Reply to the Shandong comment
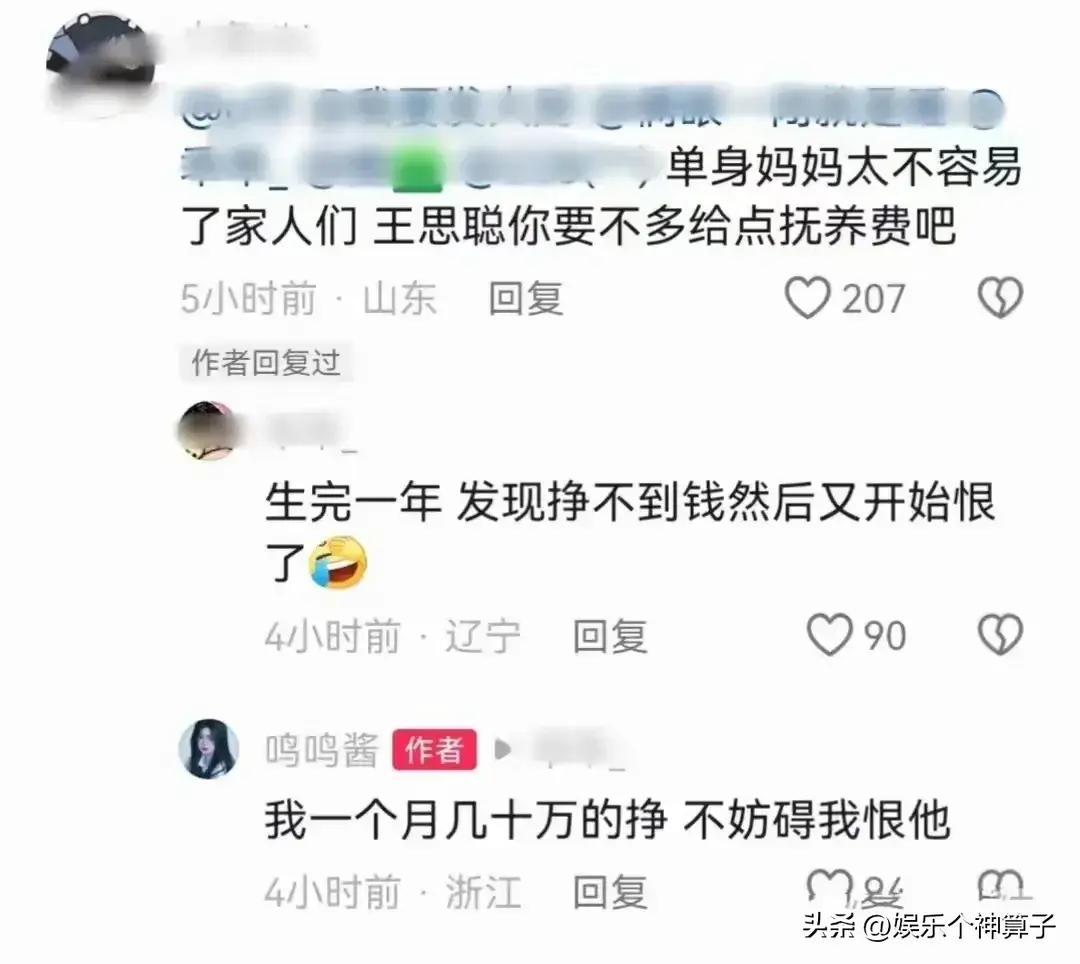Screen dimensions: 1080x964 coord(526,299)
